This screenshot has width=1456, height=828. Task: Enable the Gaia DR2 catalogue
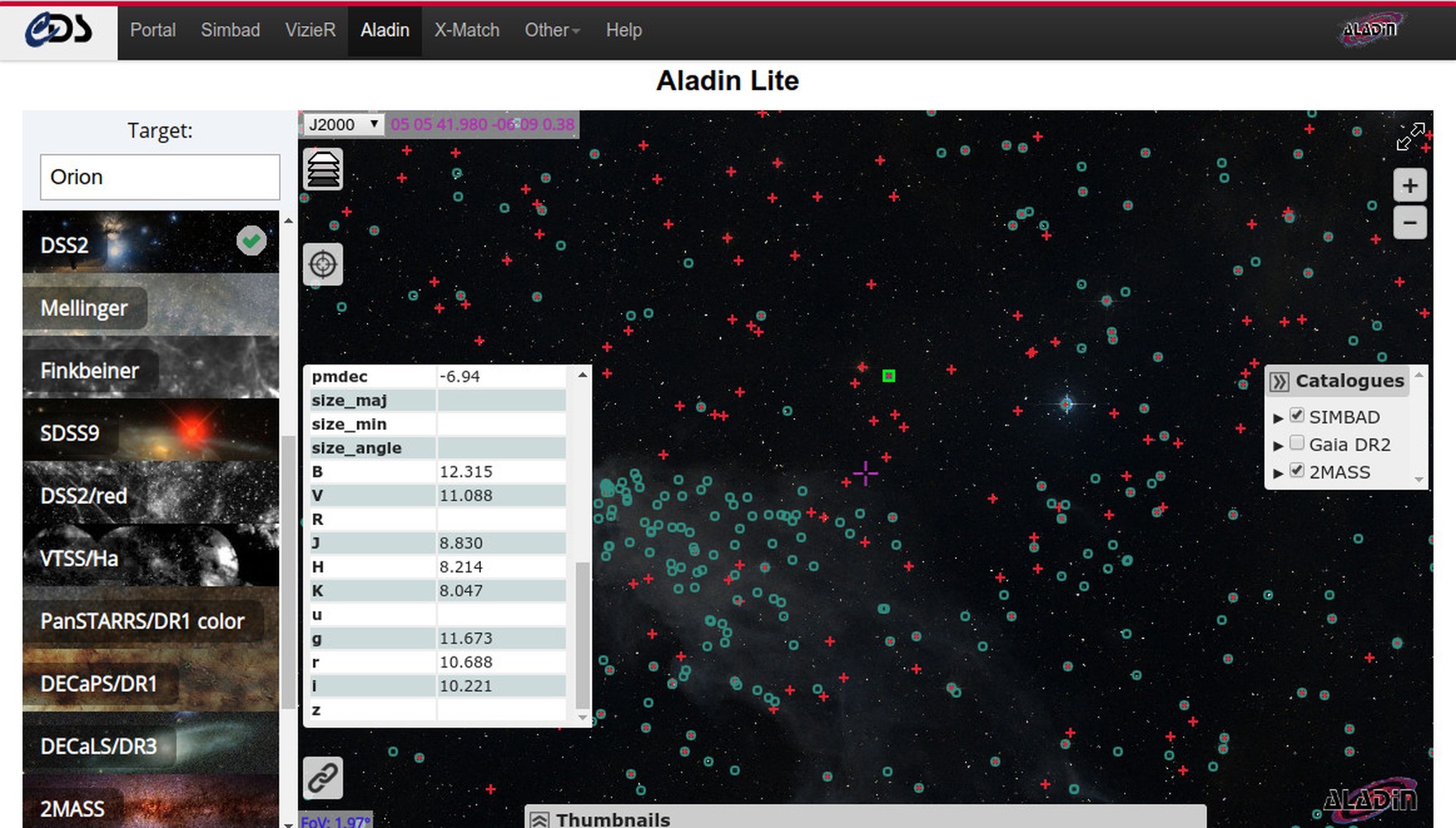click(1297, 443)
